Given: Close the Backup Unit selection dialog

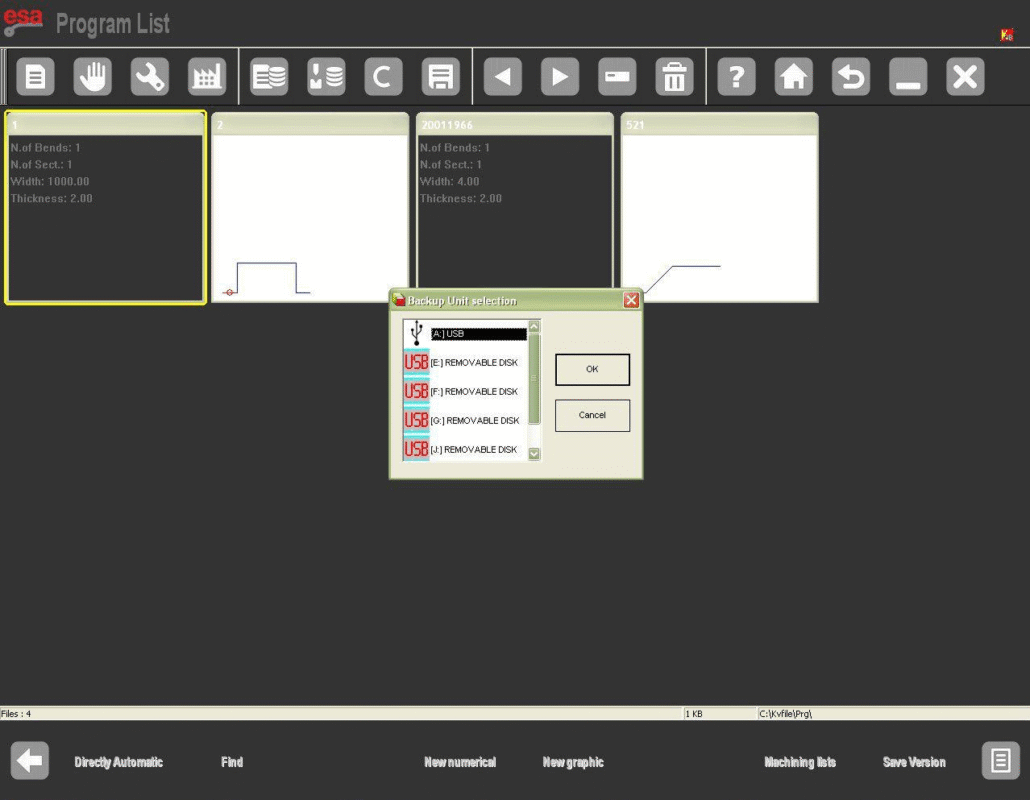Looking at the screenshot, I should pos(631,300).
